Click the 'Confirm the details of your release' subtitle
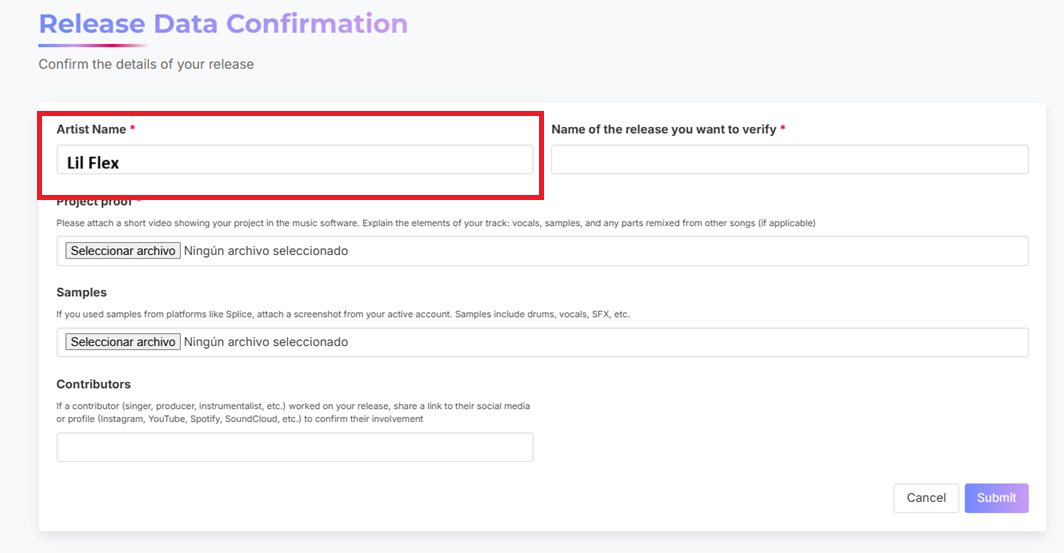 pos(146,64)
